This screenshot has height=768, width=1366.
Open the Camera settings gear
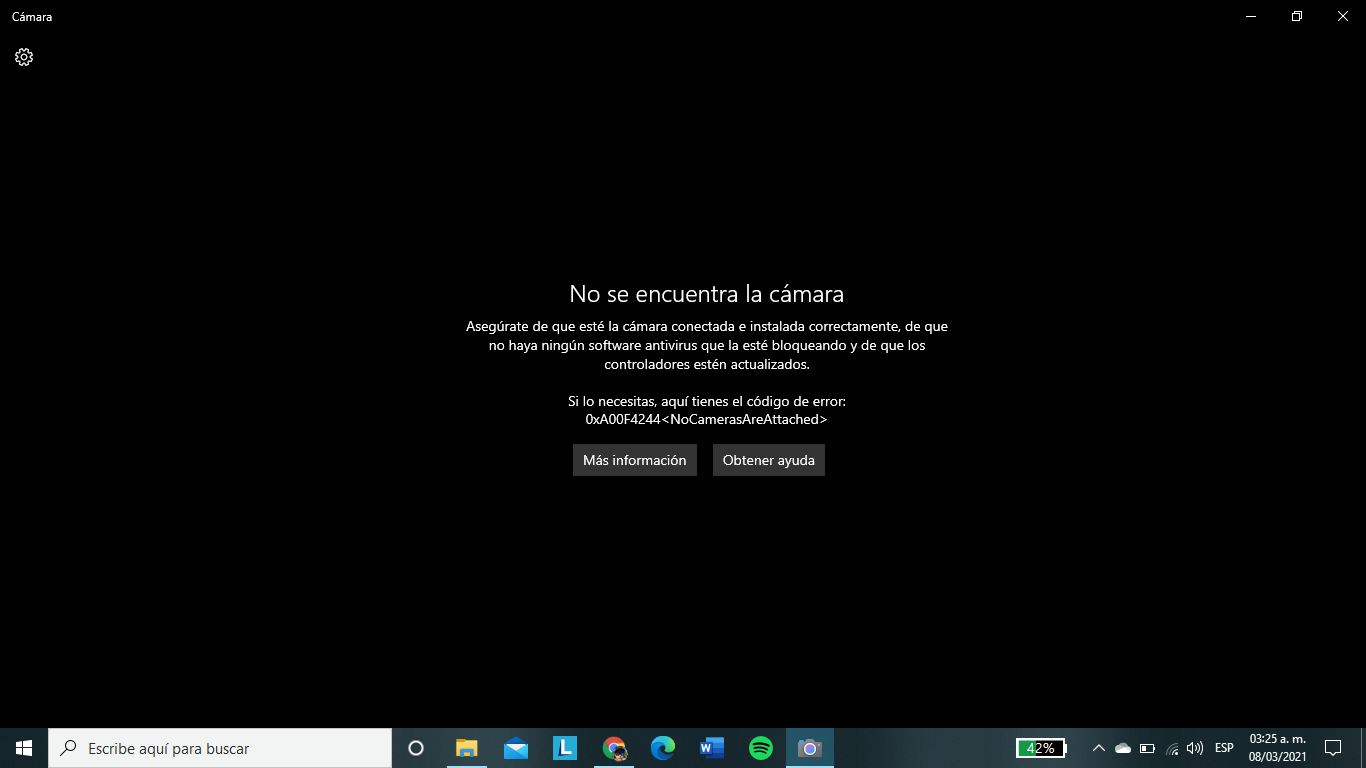24,57
